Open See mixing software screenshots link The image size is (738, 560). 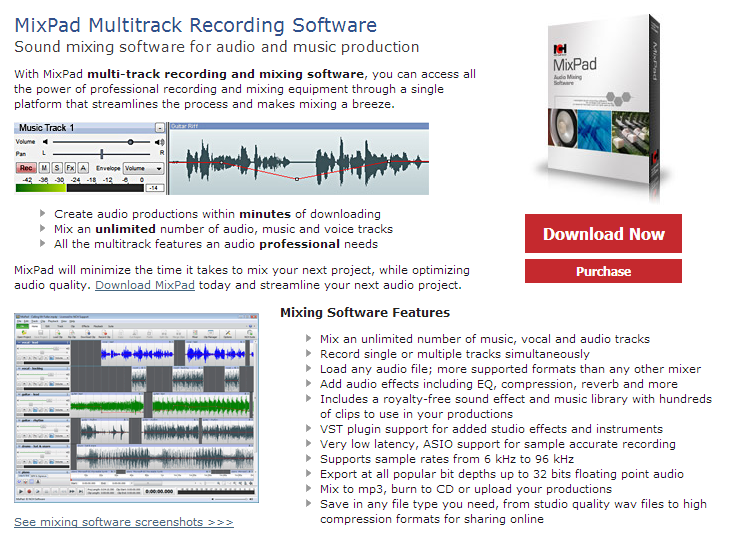pos(124,522)
